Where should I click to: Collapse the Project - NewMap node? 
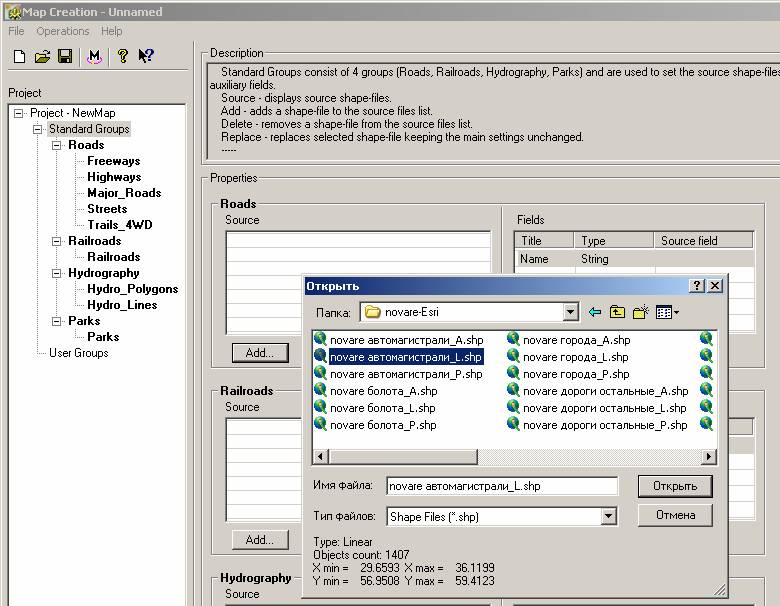tap(18, 113)
